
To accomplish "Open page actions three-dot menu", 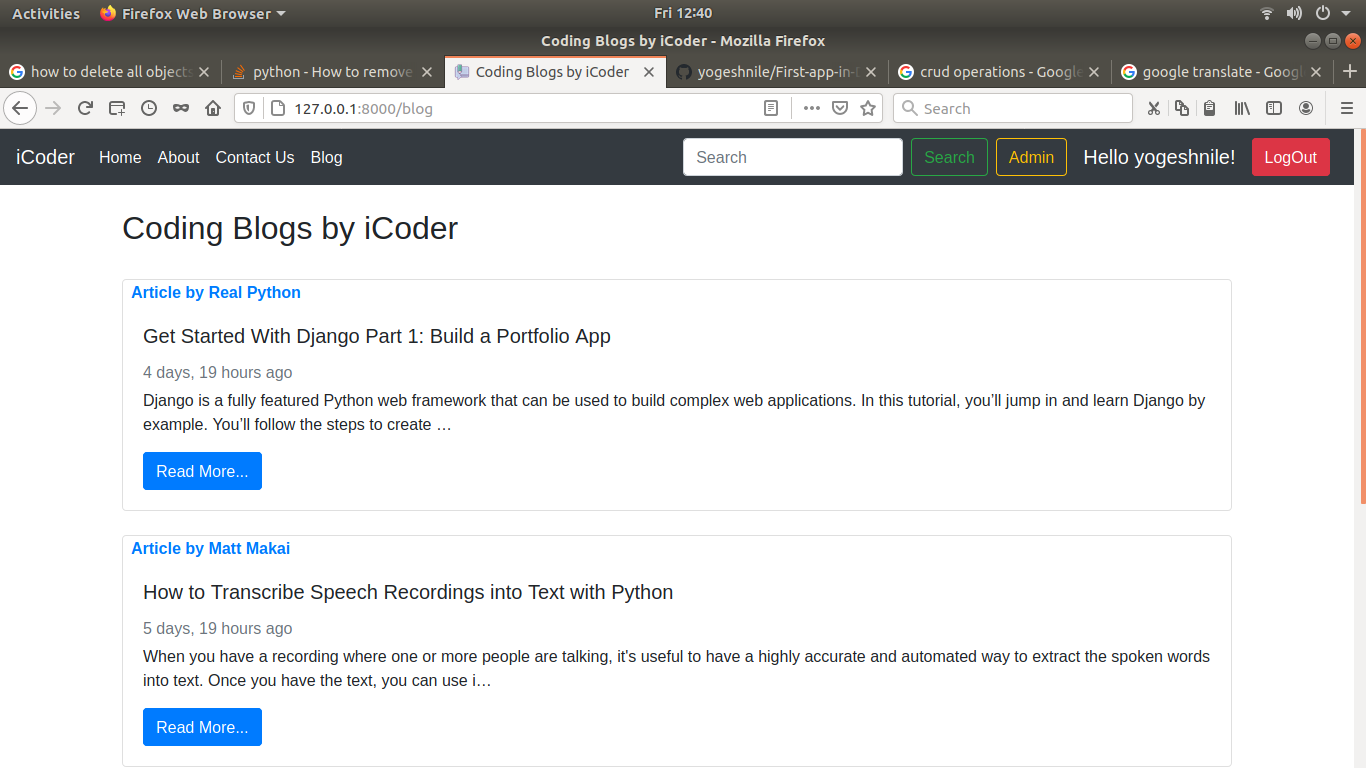I will click(x=812, y=108).
